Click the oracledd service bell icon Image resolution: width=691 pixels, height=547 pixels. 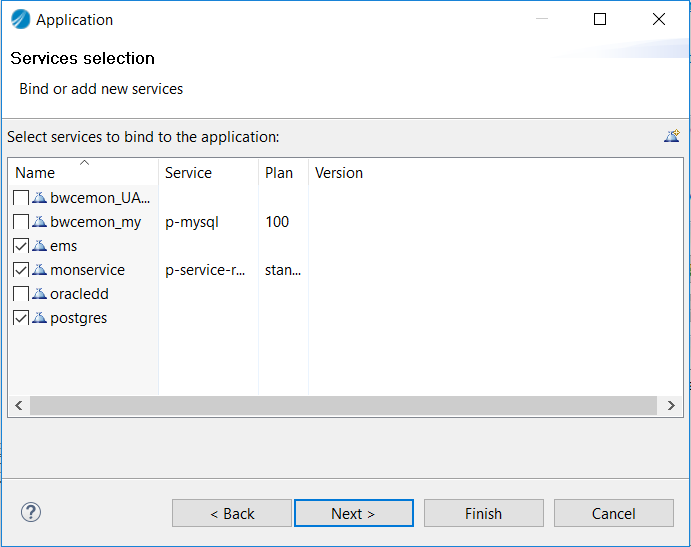39,294
